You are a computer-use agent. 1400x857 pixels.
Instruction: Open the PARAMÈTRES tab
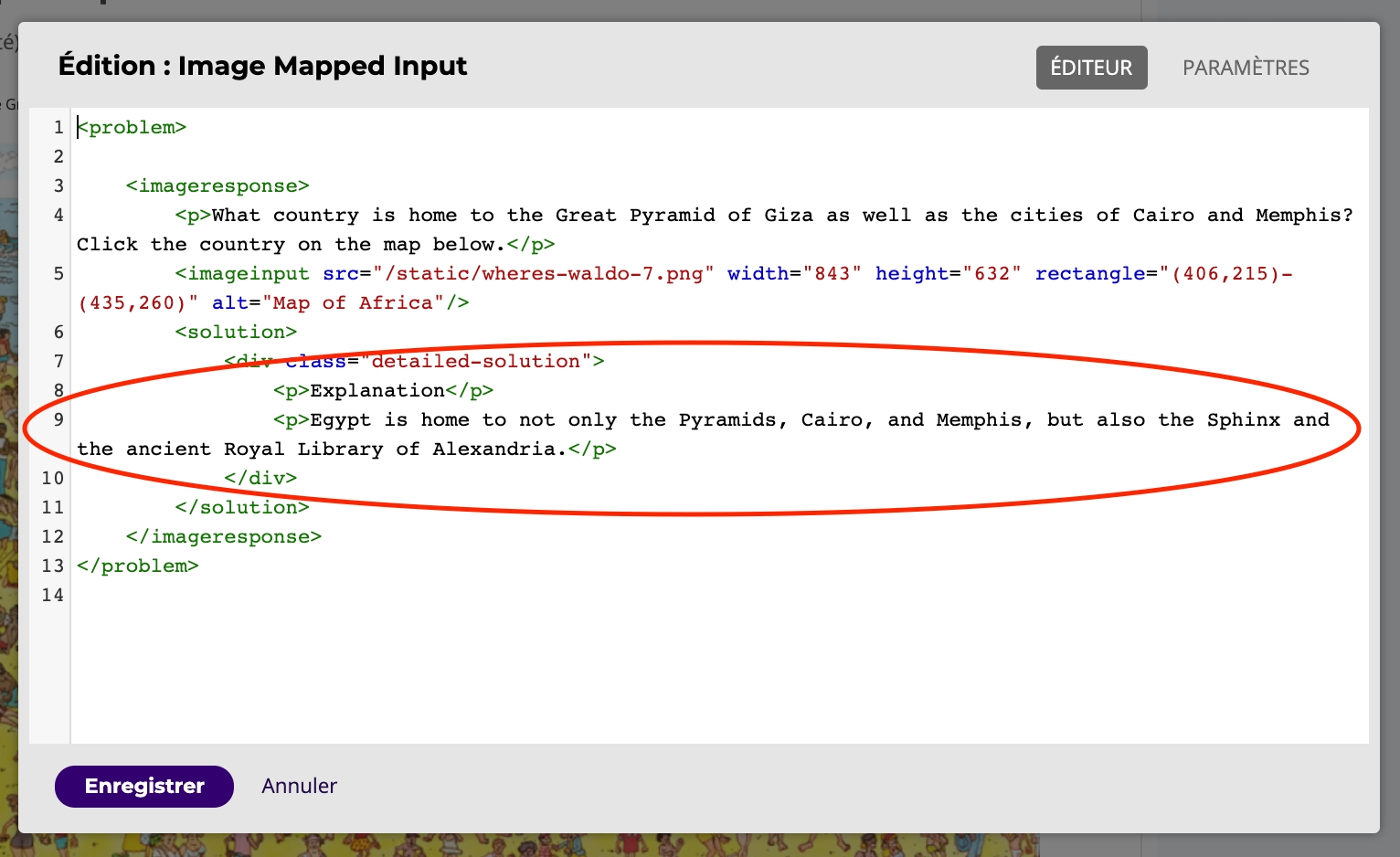[x=1246, y=68]
